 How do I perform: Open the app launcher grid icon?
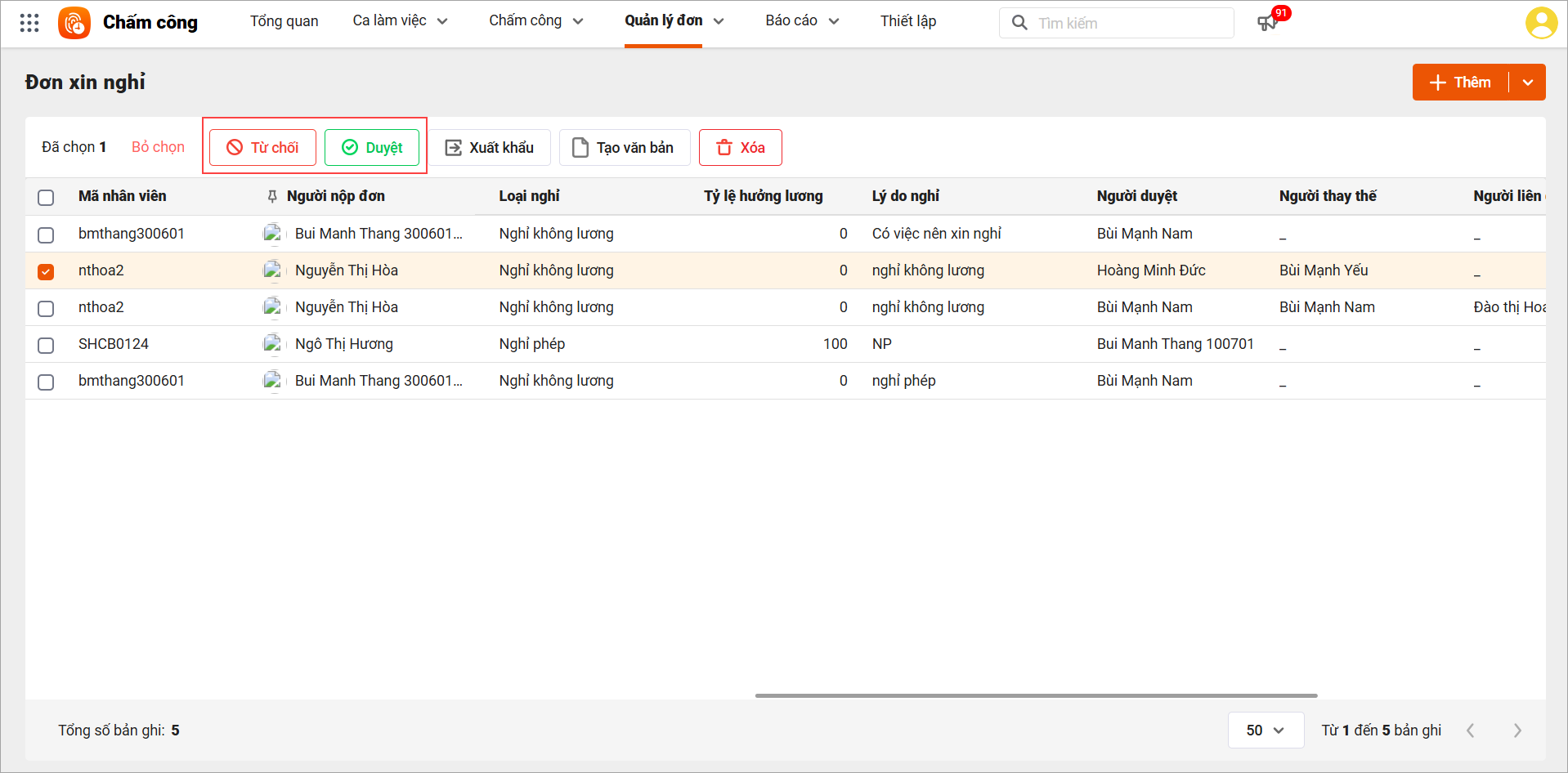(29, 23)
